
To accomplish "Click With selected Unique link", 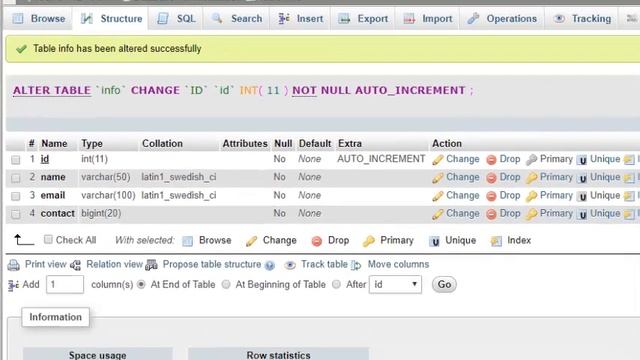I will [x=460, y=240].
